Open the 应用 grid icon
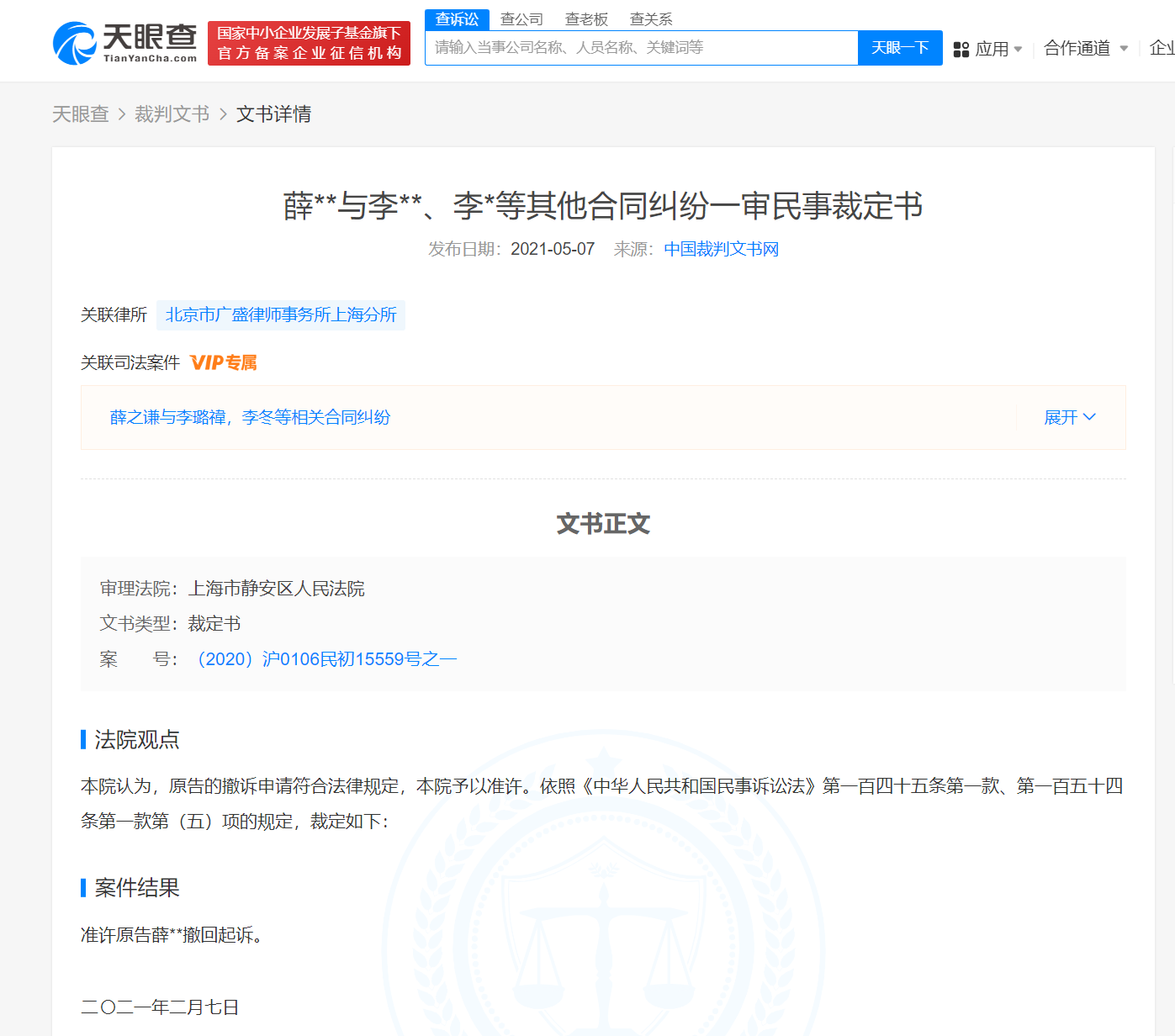Image resolution: width=1175 pixels, height=1036 pixels. (x=961, y=50)
